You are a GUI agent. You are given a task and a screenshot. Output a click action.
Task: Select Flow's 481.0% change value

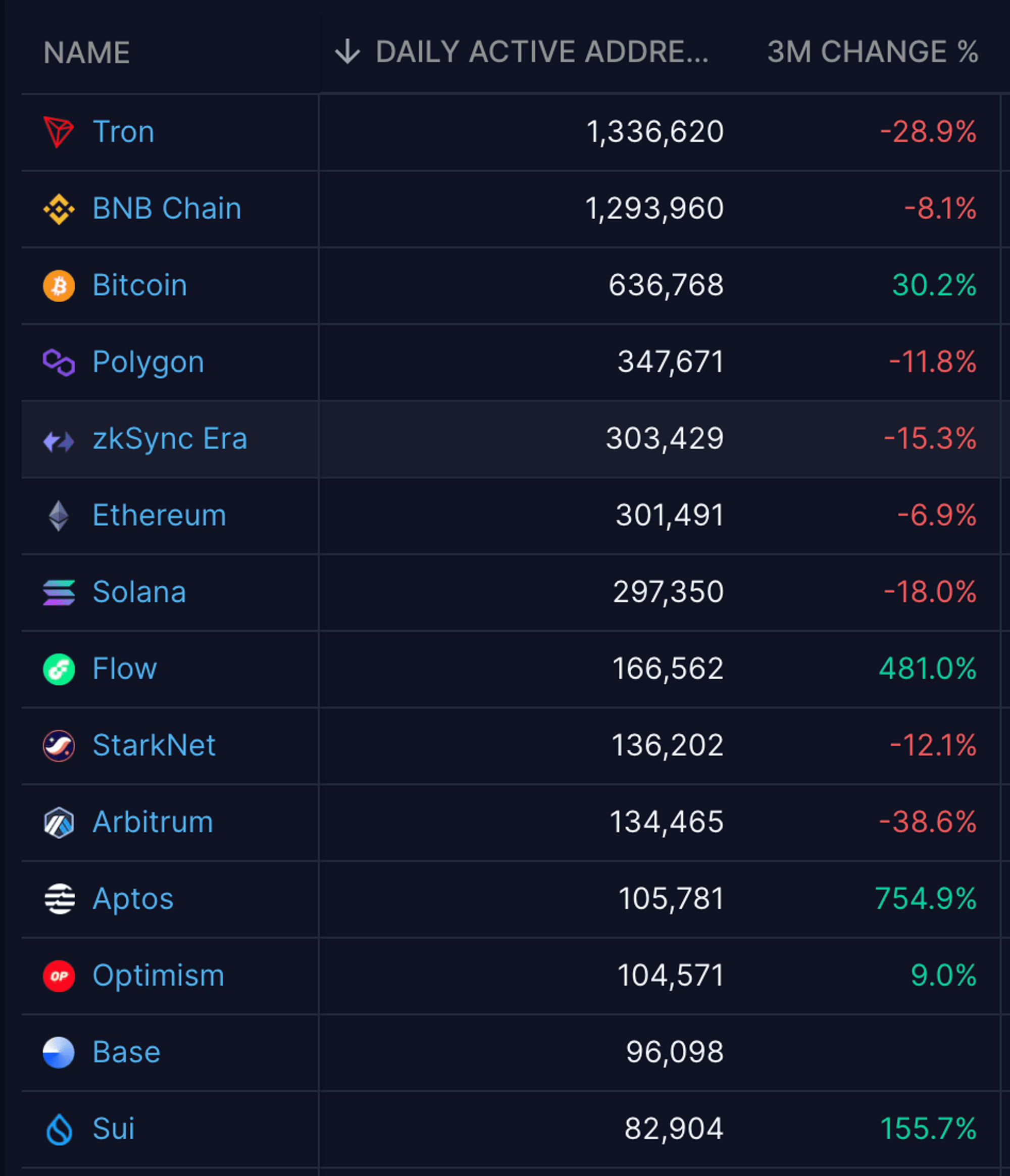pos(927,669)
